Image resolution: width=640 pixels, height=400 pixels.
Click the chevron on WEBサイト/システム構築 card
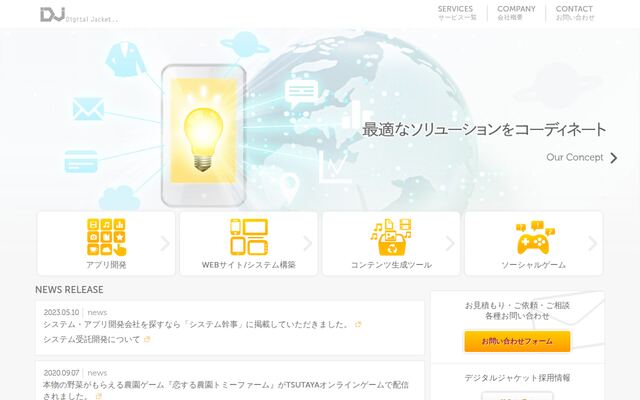[308, 244]
